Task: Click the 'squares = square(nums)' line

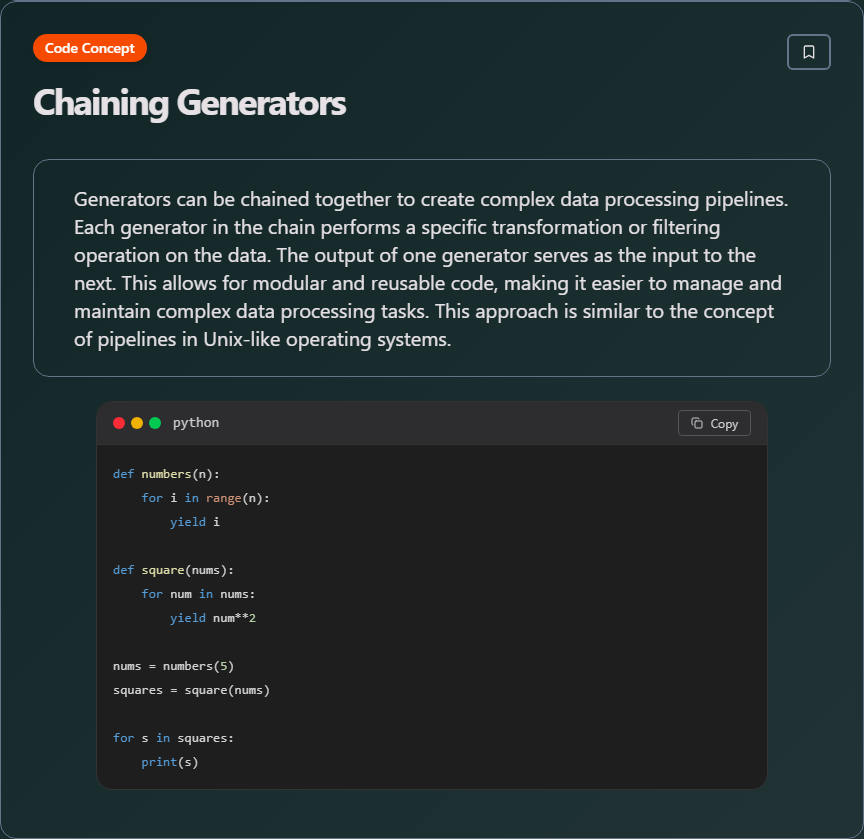Action: pyautogui.click(x=191, y=690)
